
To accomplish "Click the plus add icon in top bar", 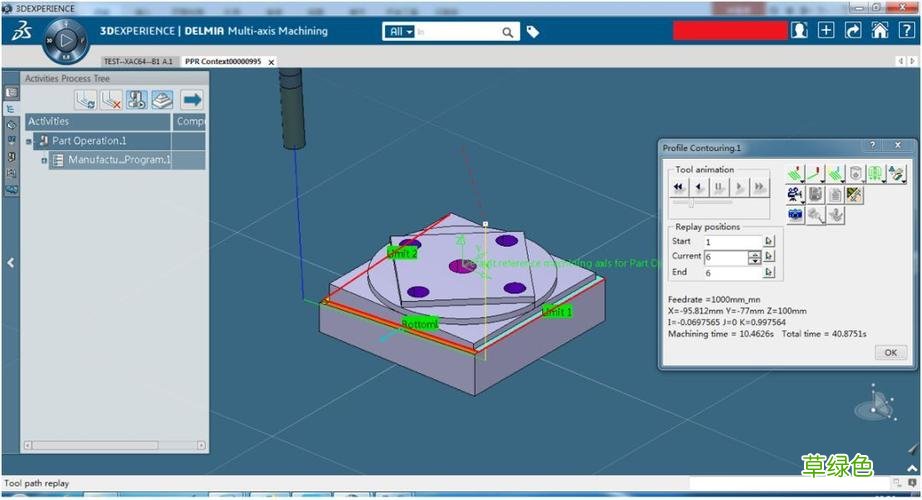I will click(x=826, y=30).
